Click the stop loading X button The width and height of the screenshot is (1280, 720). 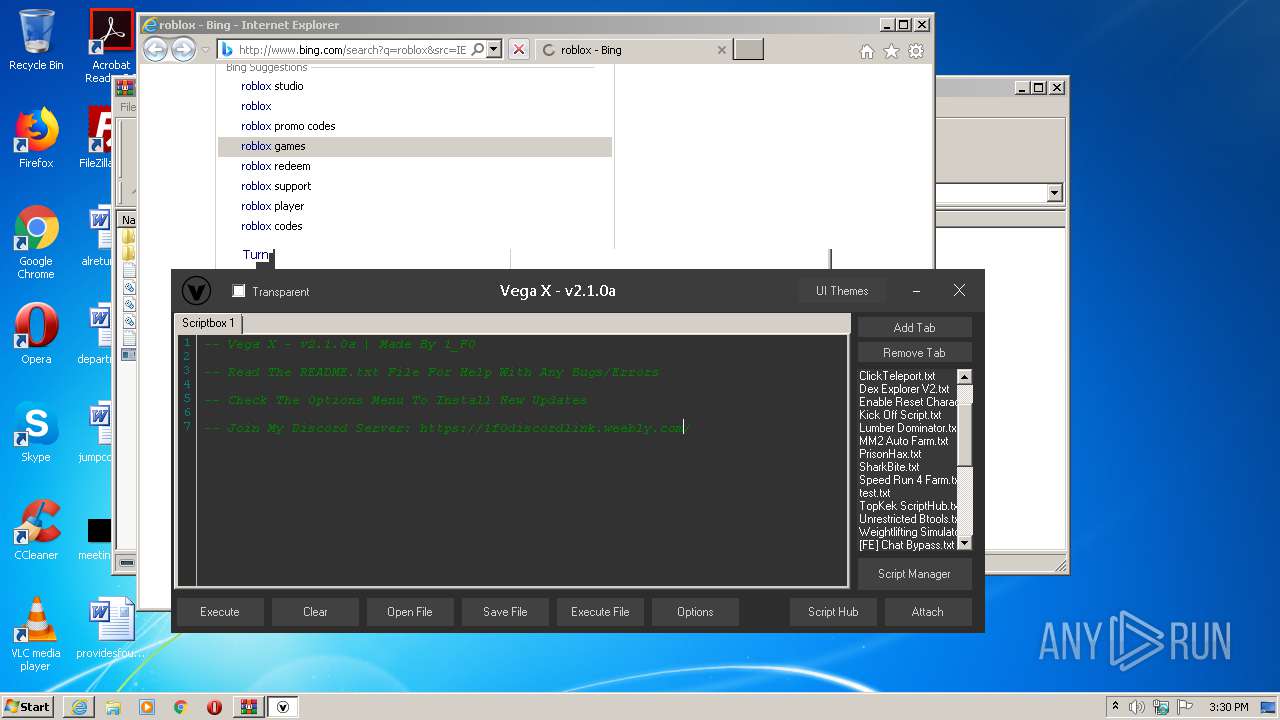(518, 49)
